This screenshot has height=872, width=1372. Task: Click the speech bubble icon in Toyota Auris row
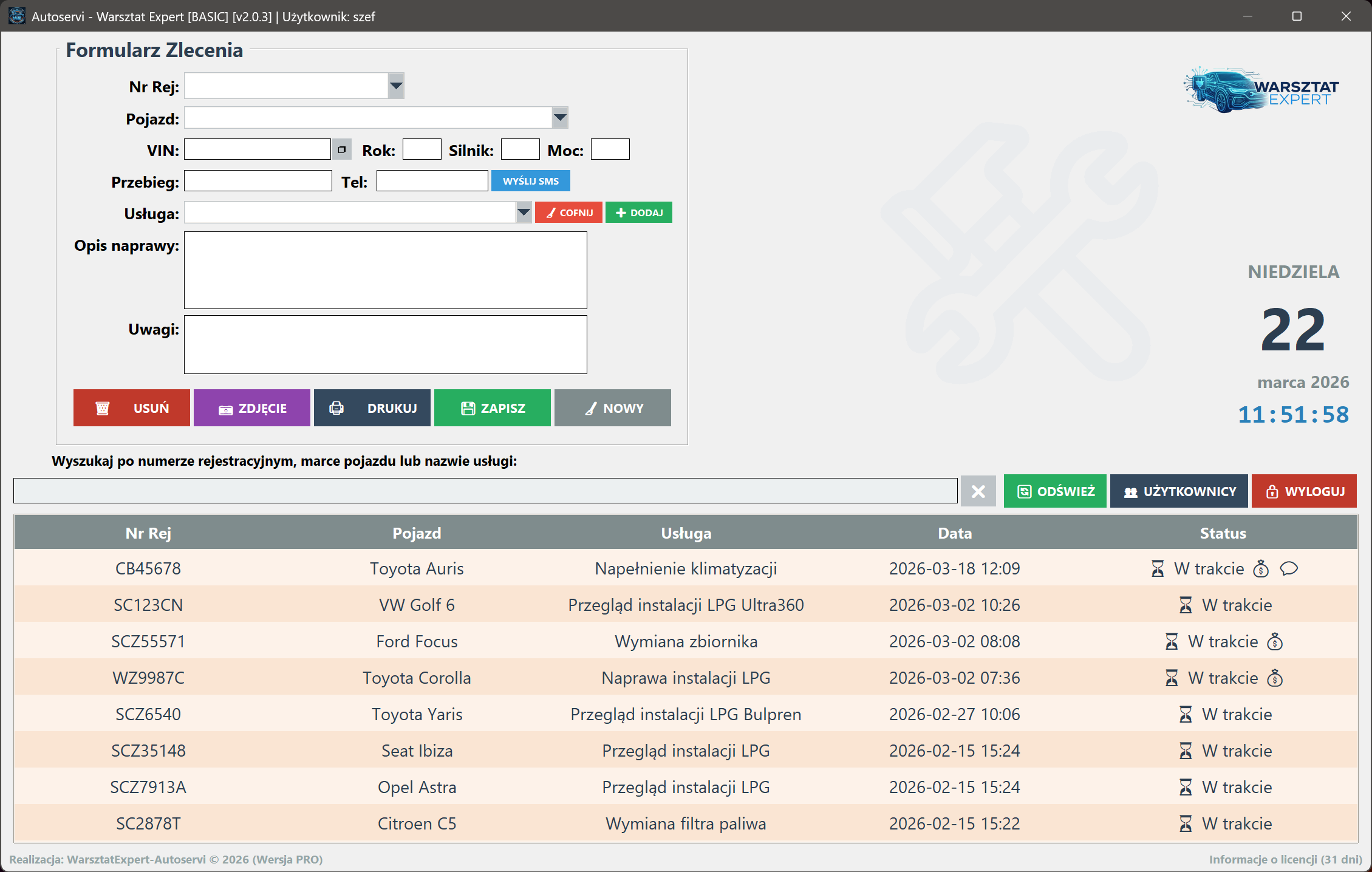[1288, 569]
